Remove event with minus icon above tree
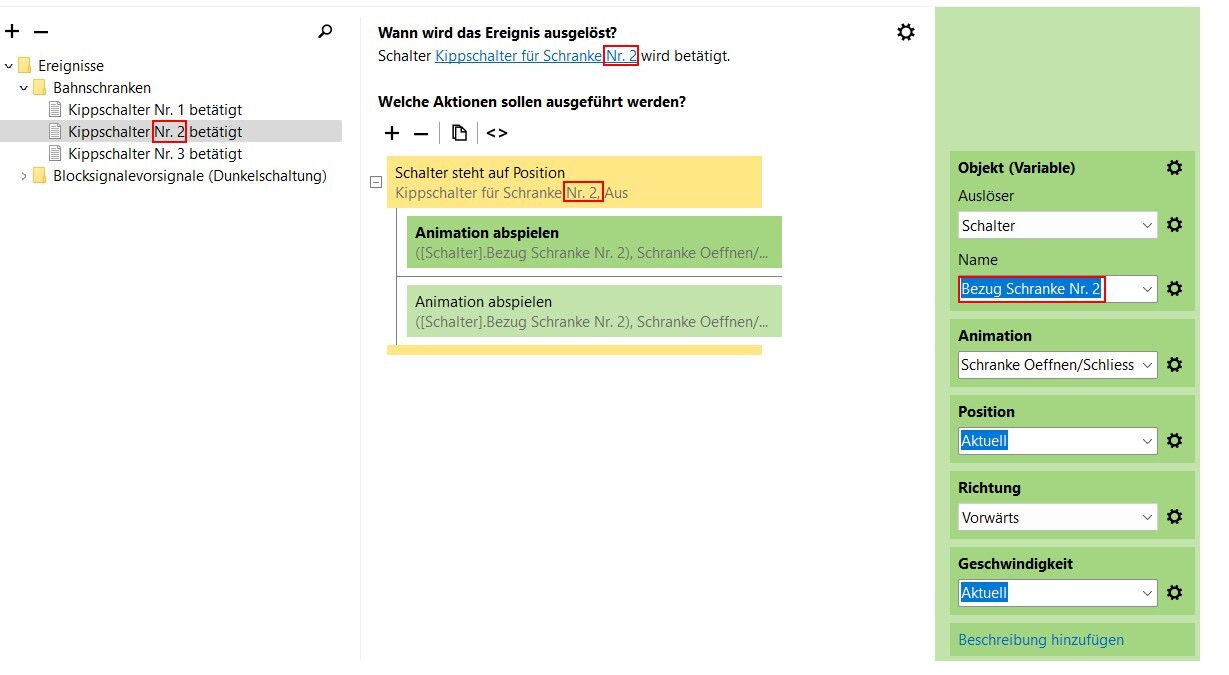The height and width of the screenshot is (675, 1229). (x=41, y=32)
